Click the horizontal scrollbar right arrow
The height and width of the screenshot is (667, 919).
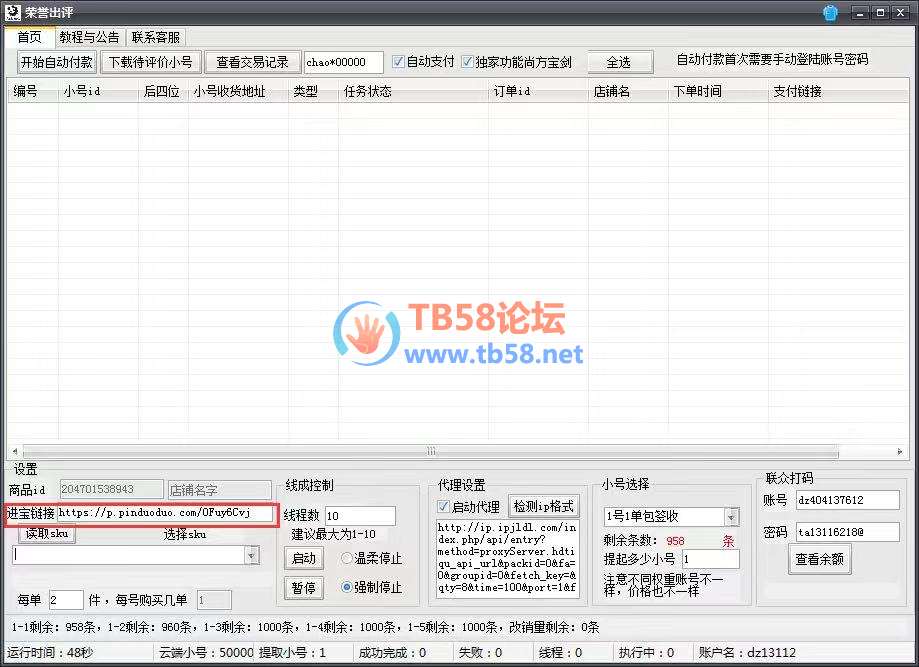click(x=900, y=451)
